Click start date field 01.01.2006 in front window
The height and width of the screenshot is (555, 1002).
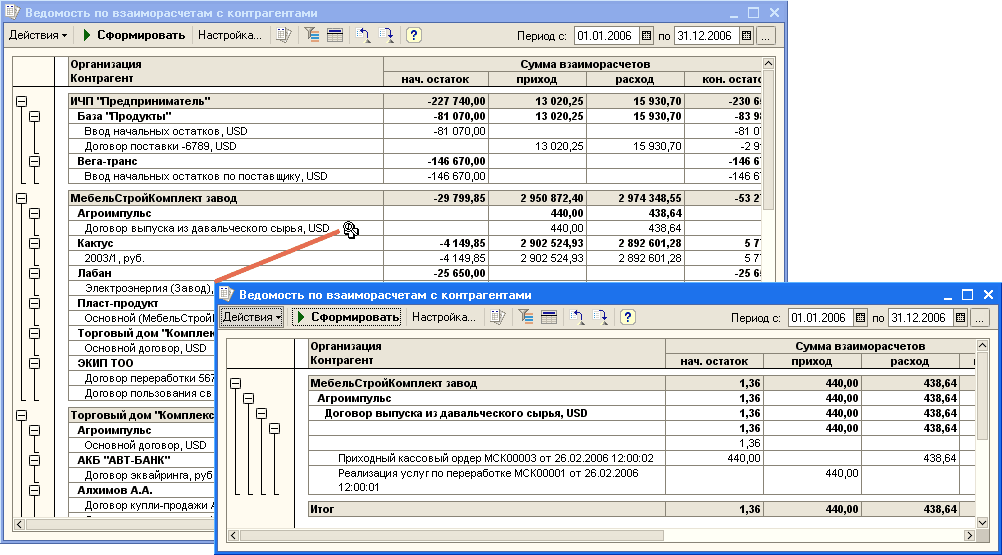821,317
